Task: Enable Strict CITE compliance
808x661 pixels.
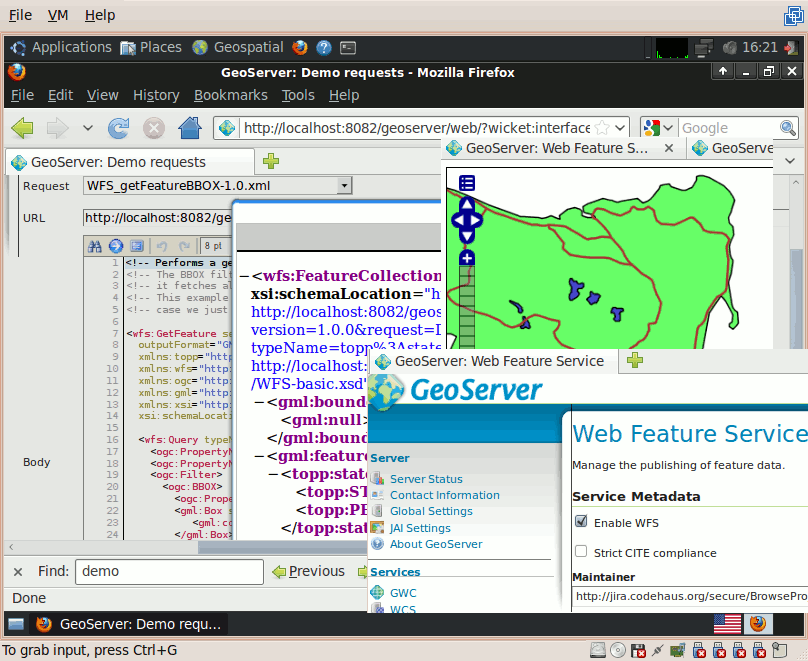Action: click(x=581, y=551)
